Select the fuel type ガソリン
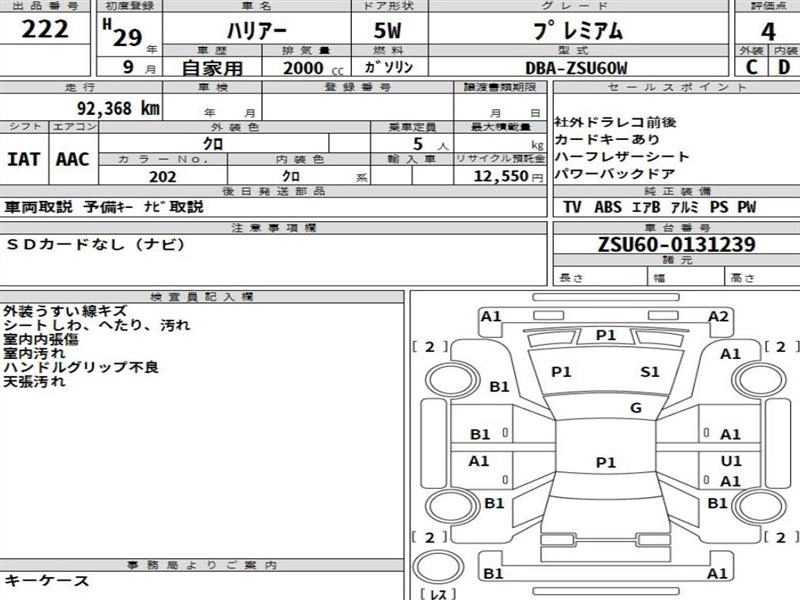The height and width of the screenshot is (600, 800). point(389,67)
